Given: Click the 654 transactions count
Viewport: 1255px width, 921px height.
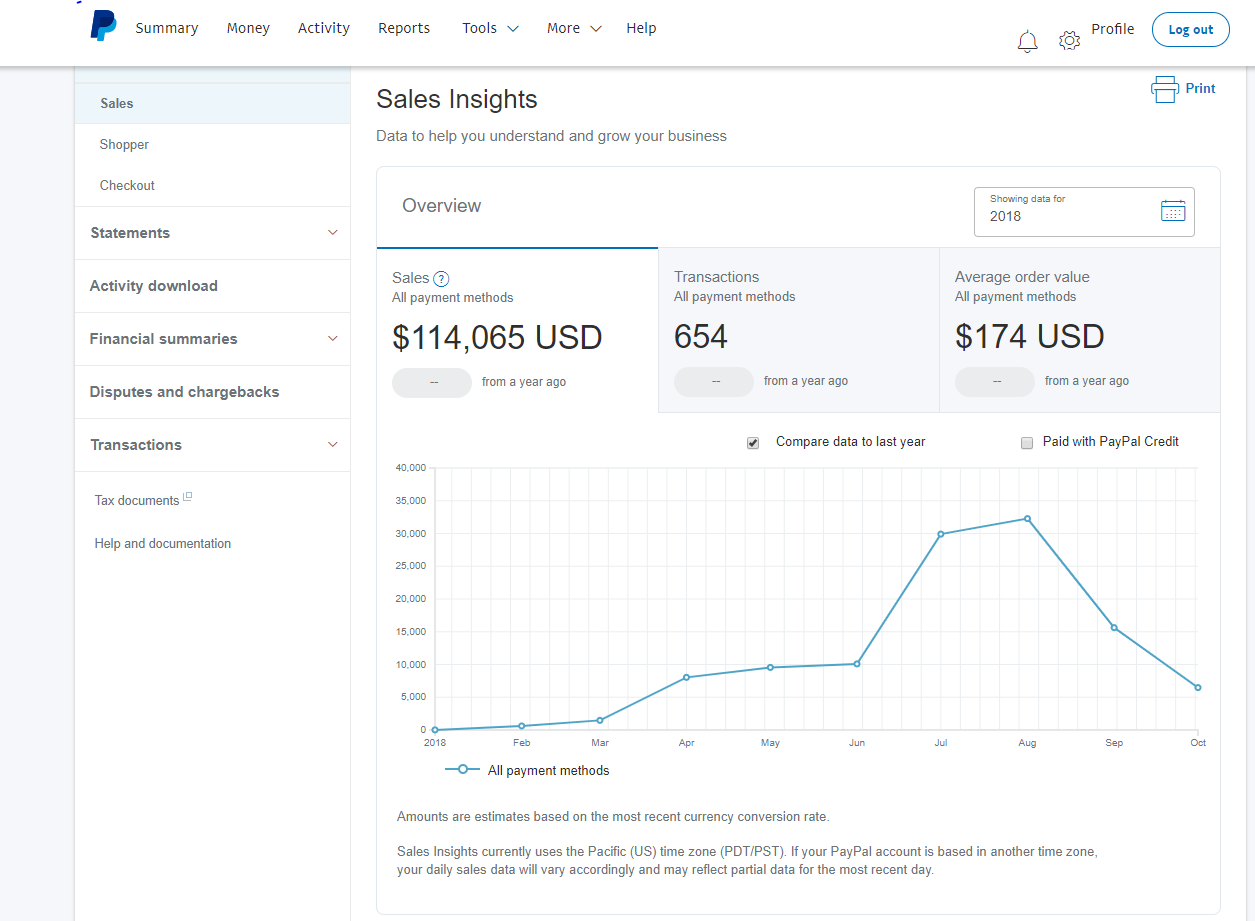Looking at the screenshot, I should (x=701, y=336).
